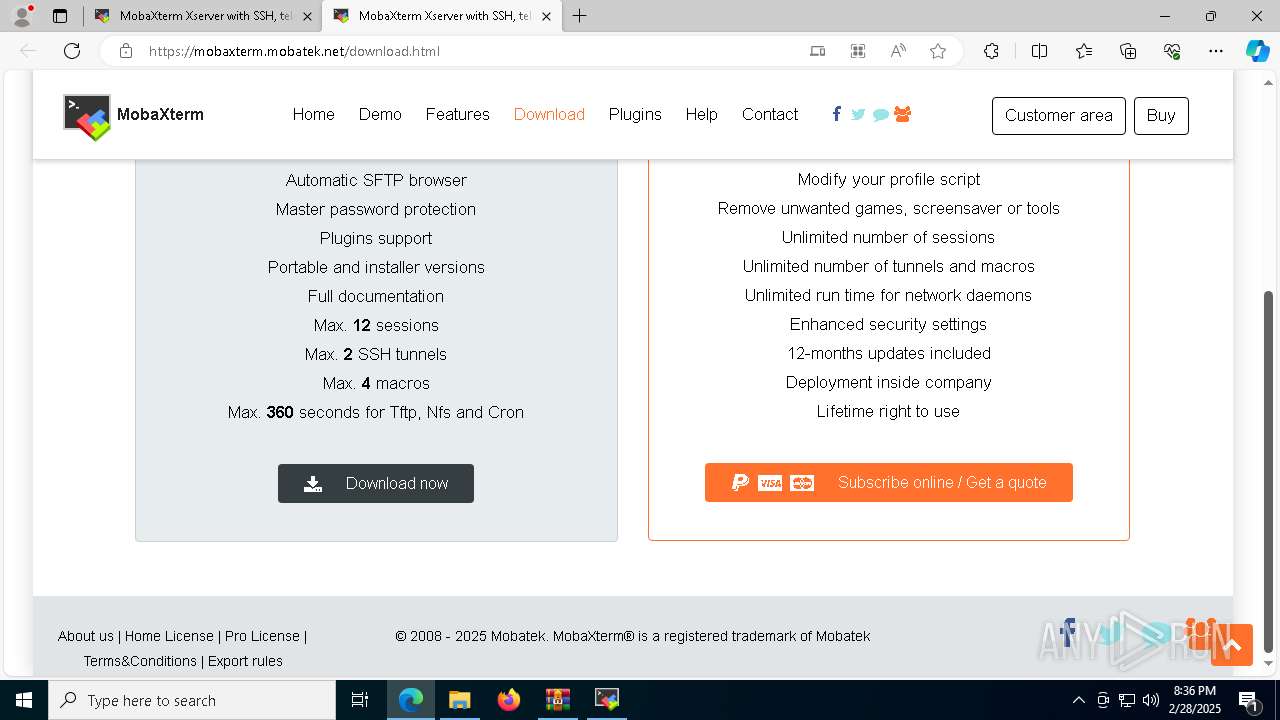Open the Plugins menu item

click(x=635, y=114)
